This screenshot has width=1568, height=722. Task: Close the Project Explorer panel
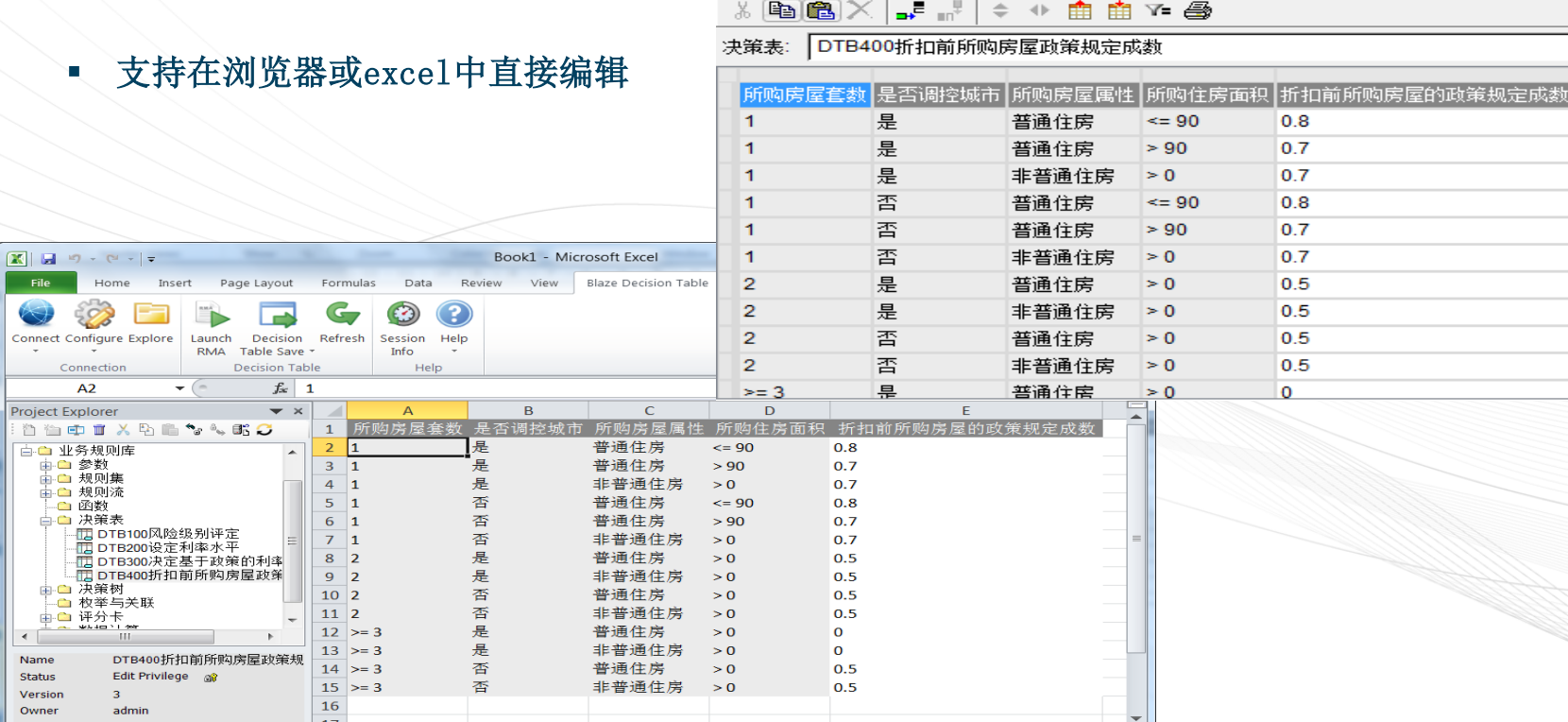point(298,411)
